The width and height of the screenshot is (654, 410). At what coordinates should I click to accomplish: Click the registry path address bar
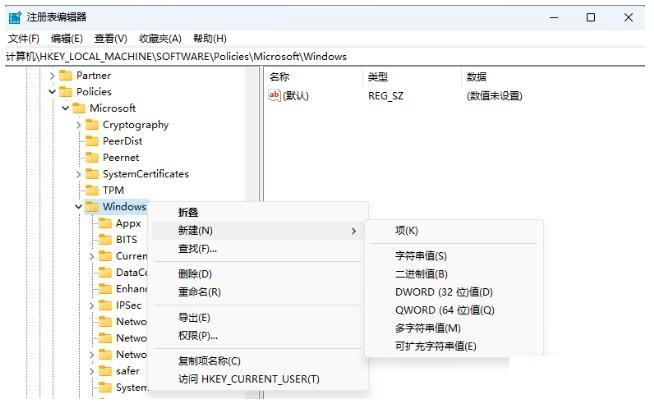[325, 57]
